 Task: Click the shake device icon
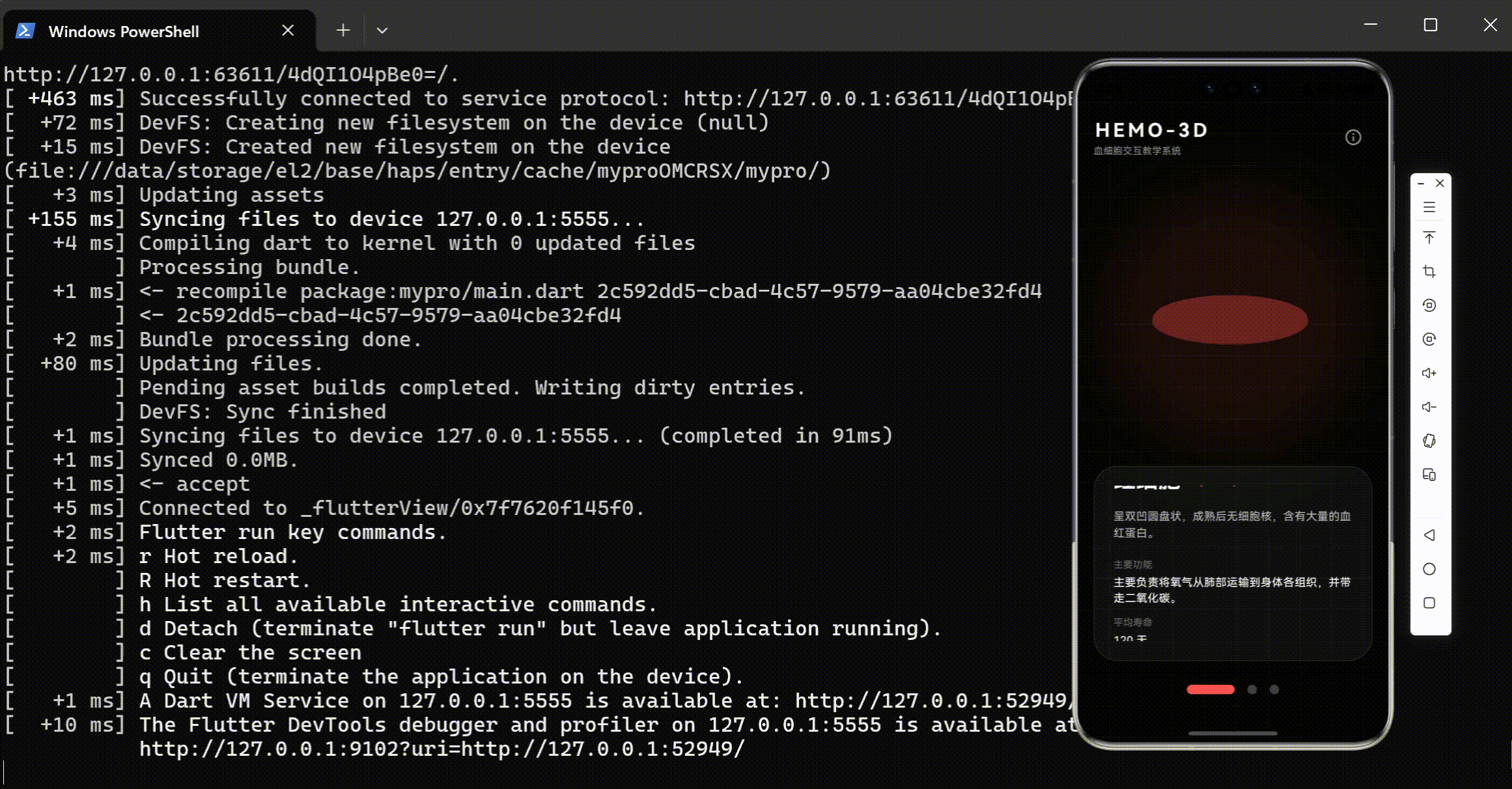tap(1429, 441)
